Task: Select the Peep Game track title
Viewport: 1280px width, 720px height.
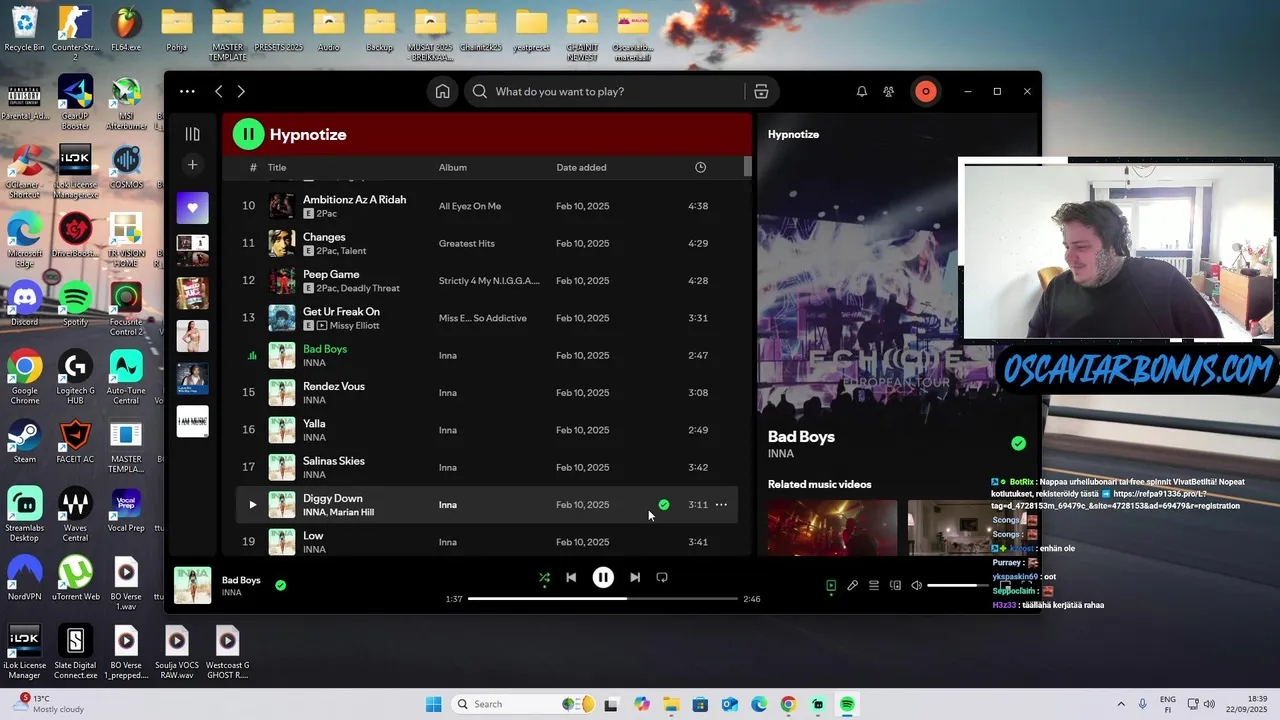Action: point(331,274)
